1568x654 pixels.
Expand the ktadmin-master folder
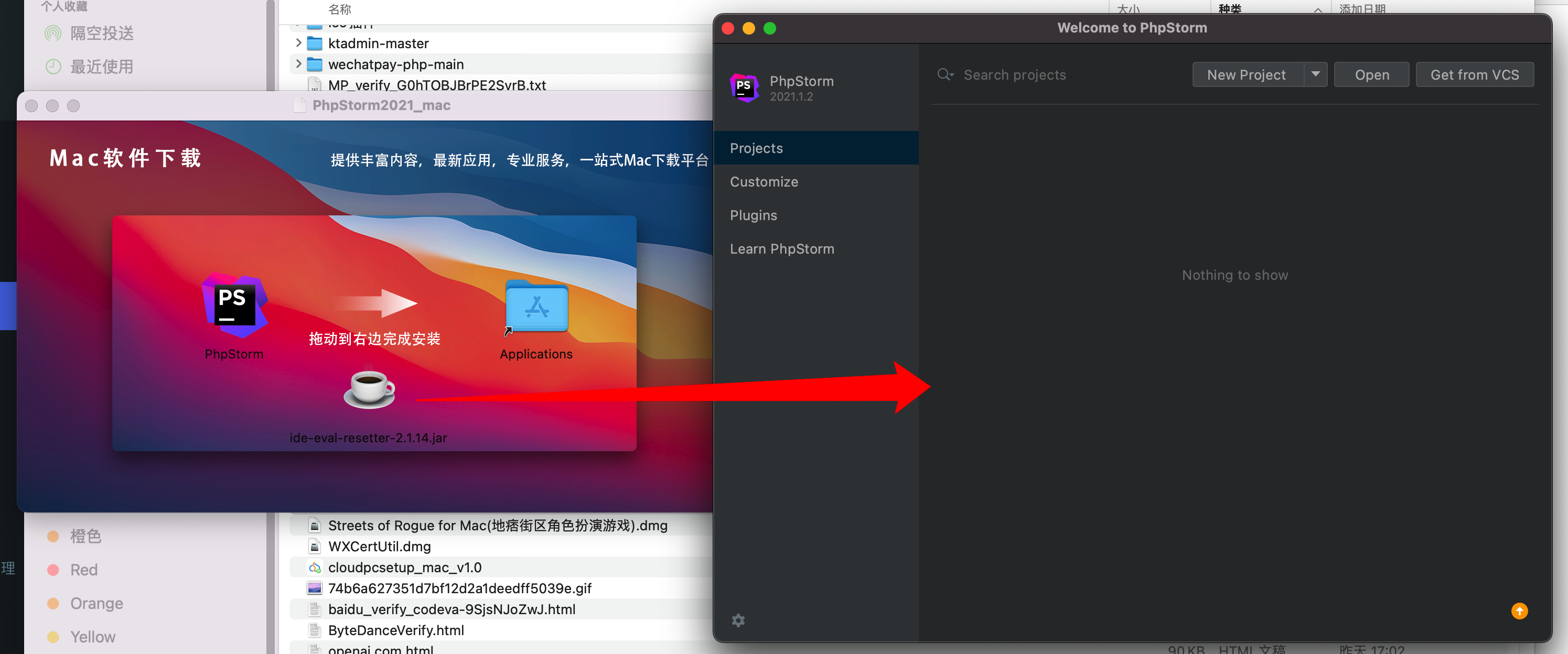298,42
